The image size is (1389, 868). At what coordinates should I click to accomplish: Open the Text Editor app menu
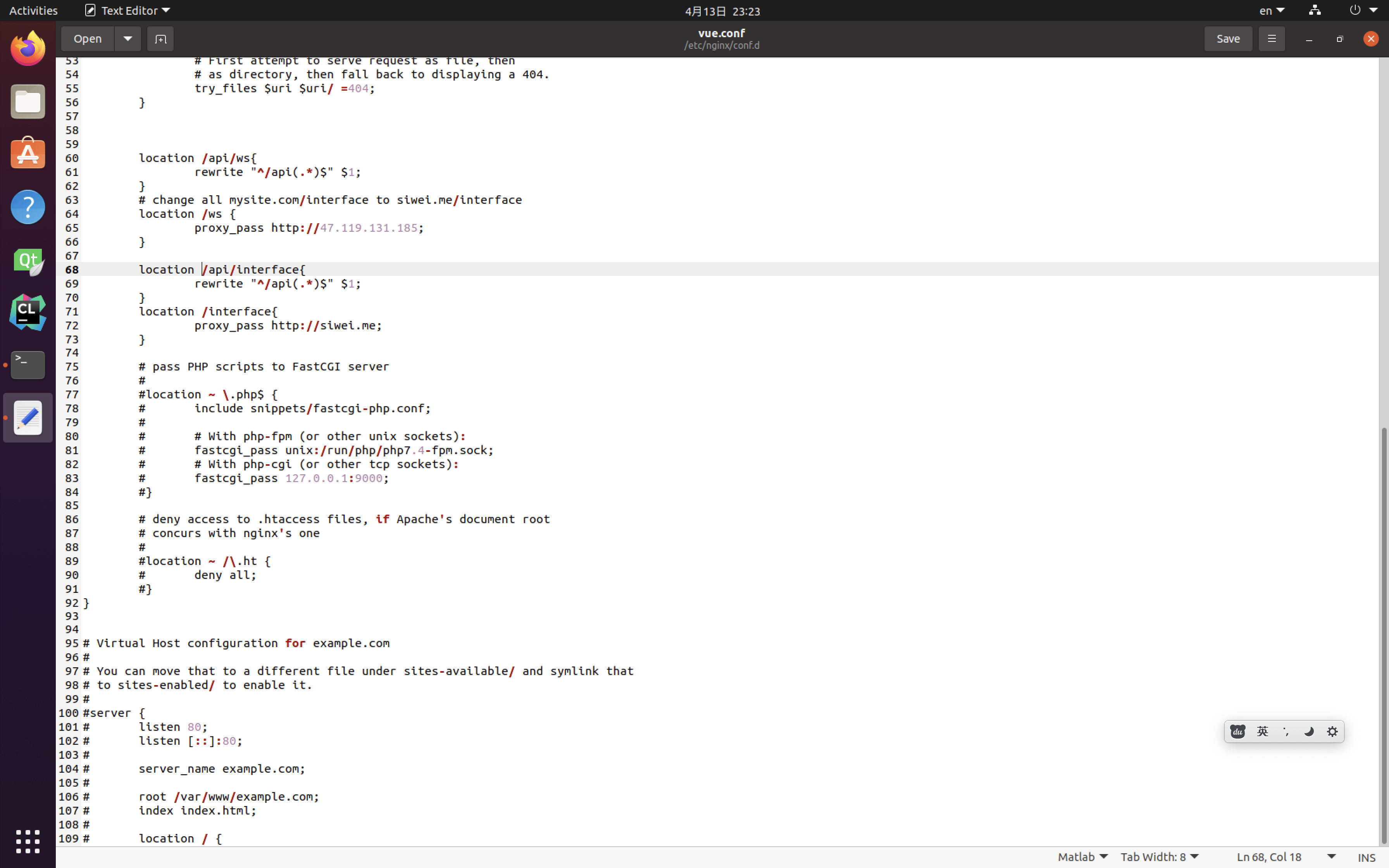[x=128, y=10]
